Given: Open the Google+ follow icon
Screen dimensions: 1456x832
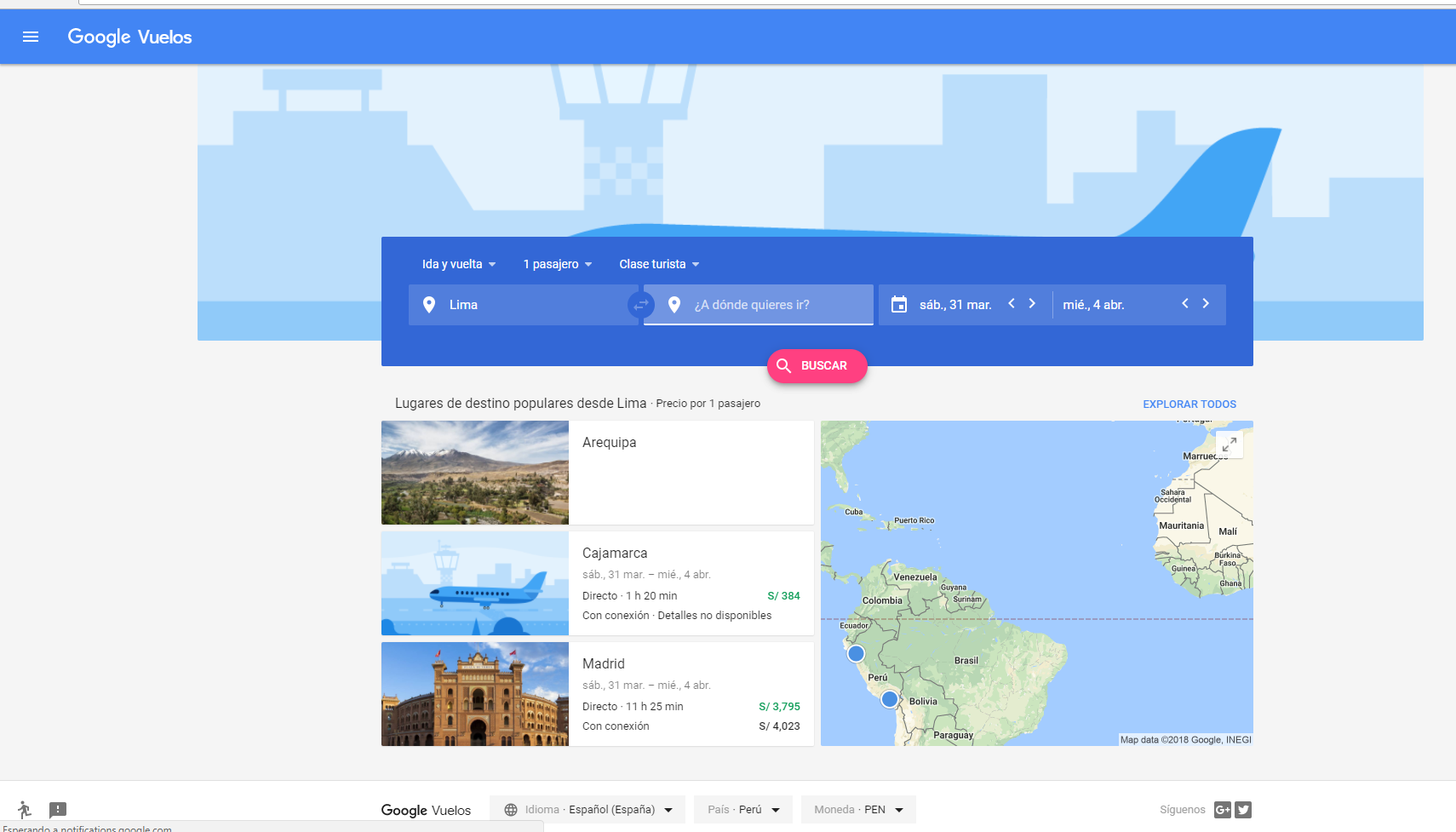Looking at the screenshot, I should click(1223, 810).
